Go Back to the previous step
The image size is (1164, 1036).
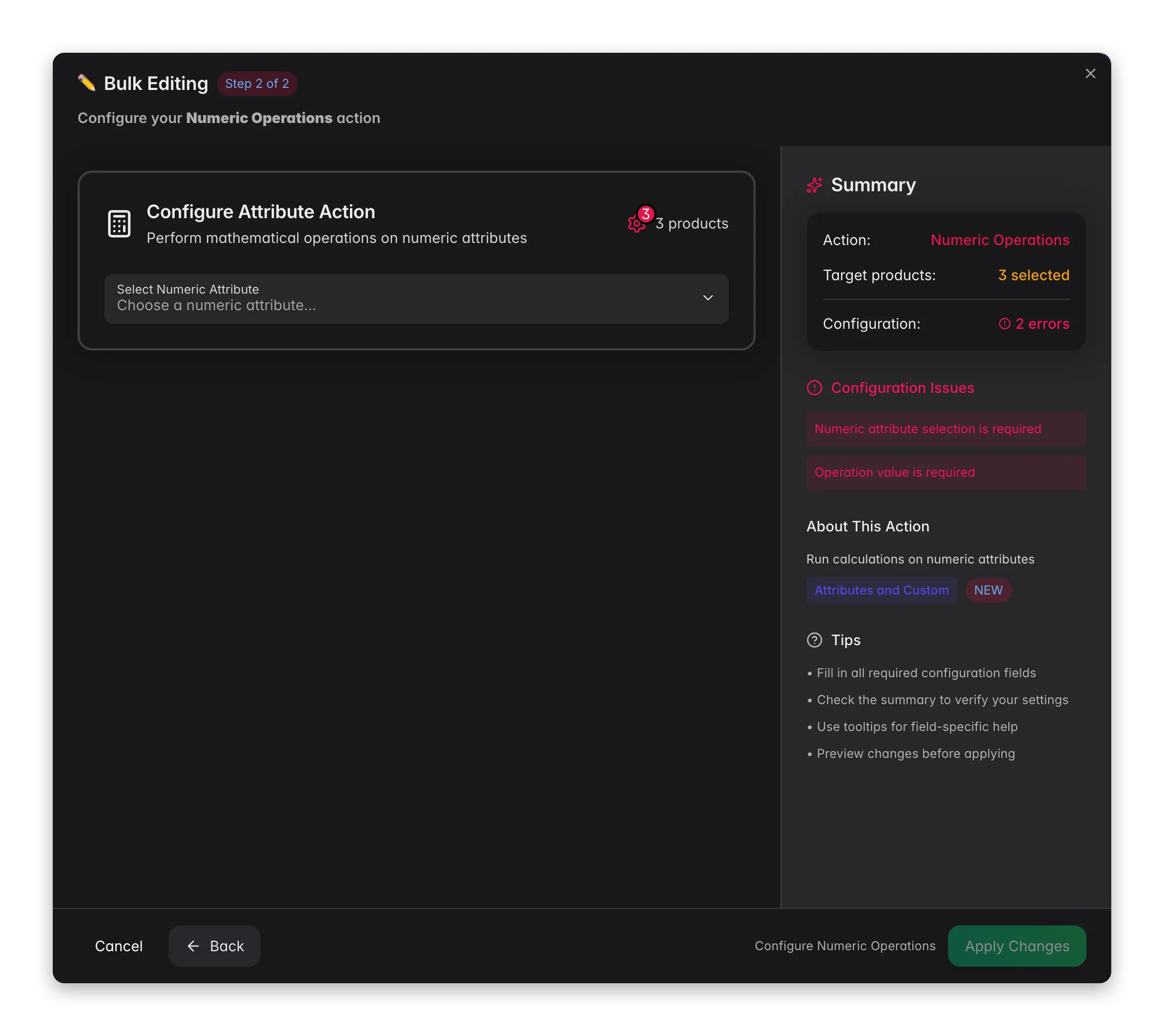click(x=215, y=946)
